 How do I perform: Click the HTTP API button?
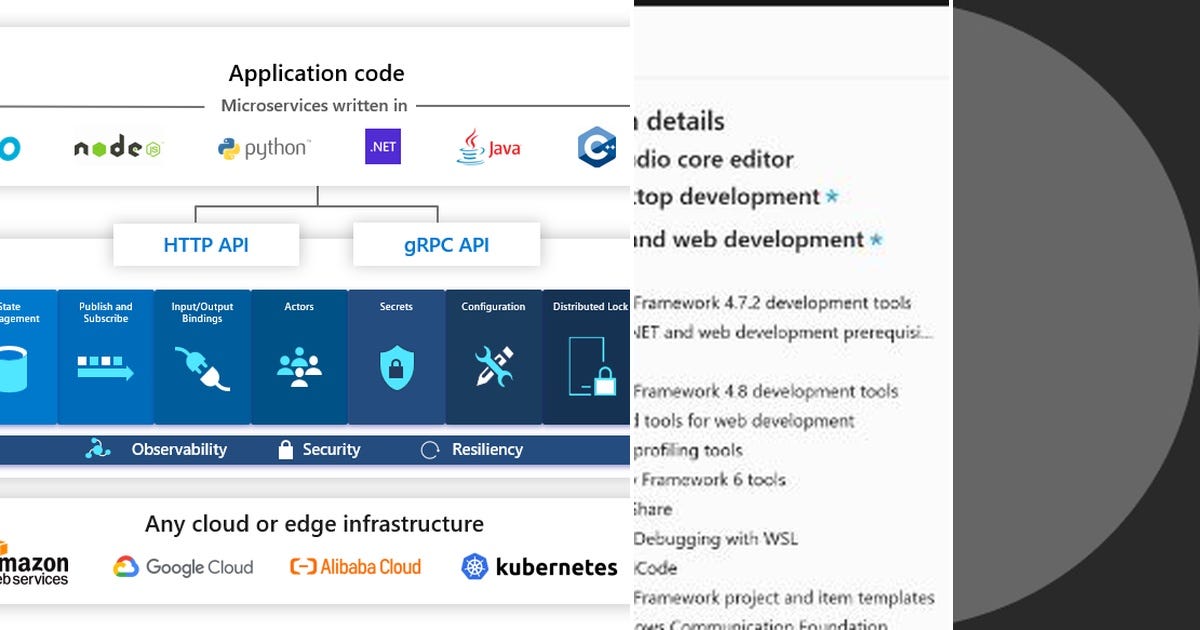[x=206, y=243]
